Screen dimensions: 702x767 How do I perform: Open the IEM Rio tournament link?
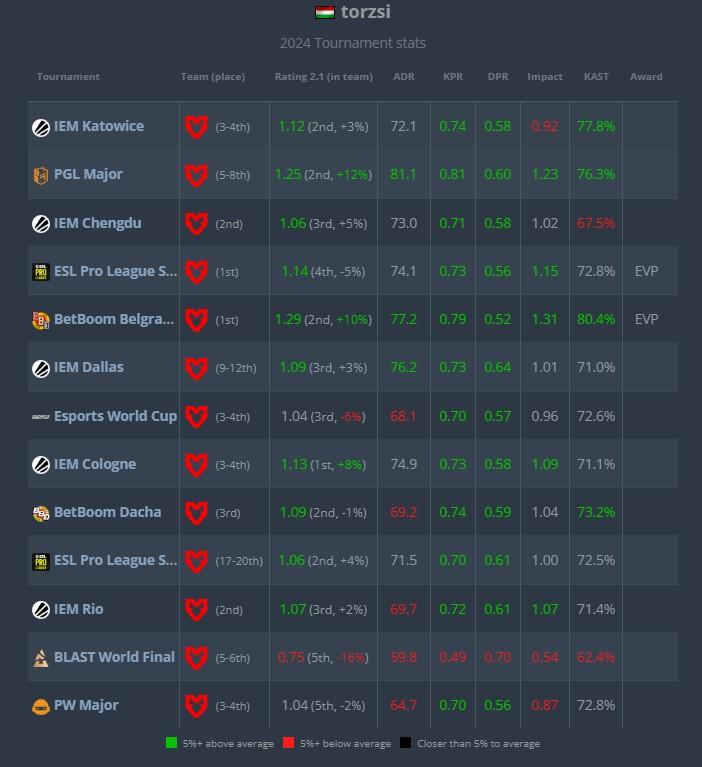point(78,609)
